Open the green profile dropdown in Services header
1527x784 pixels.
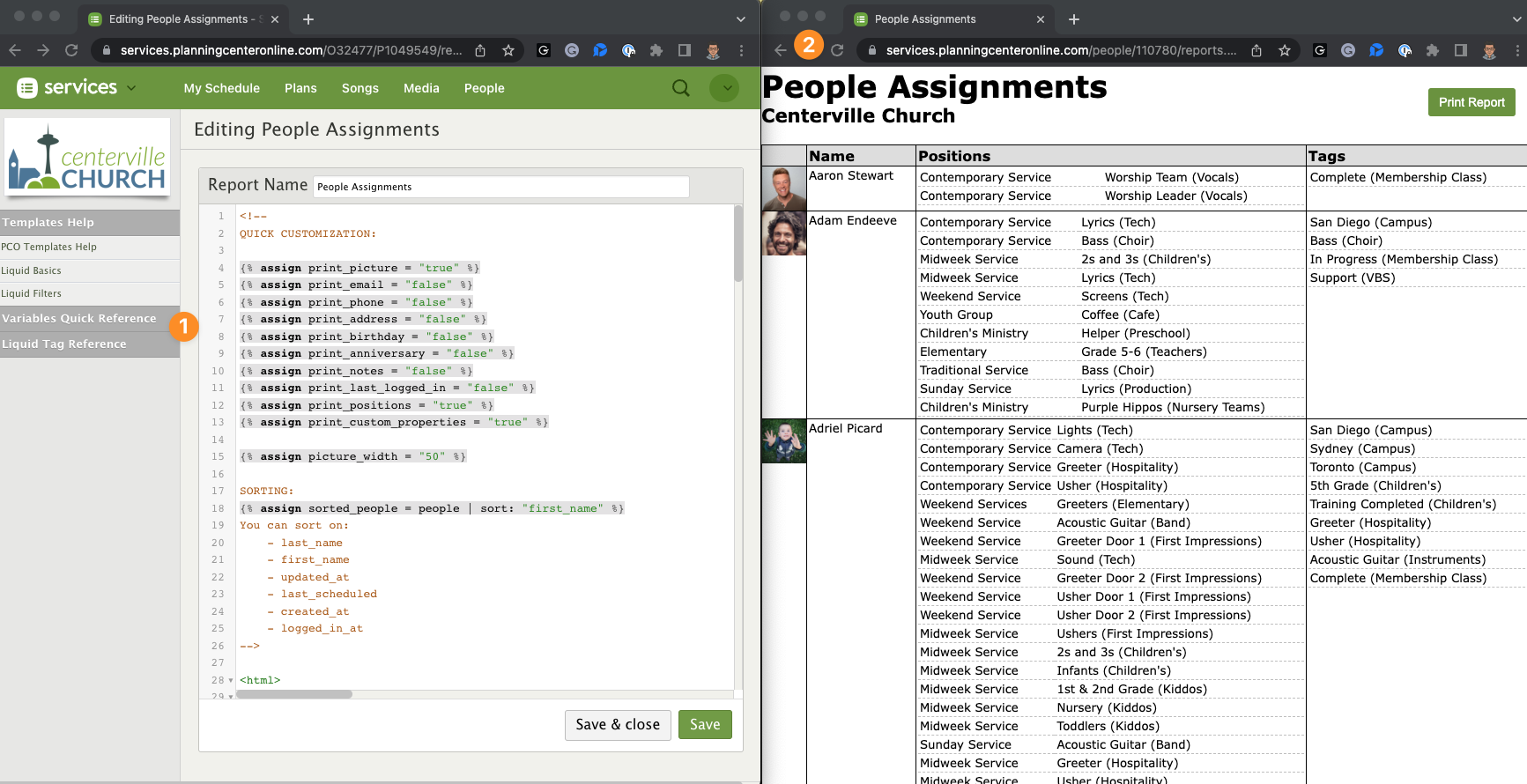(x=724, y=87)
